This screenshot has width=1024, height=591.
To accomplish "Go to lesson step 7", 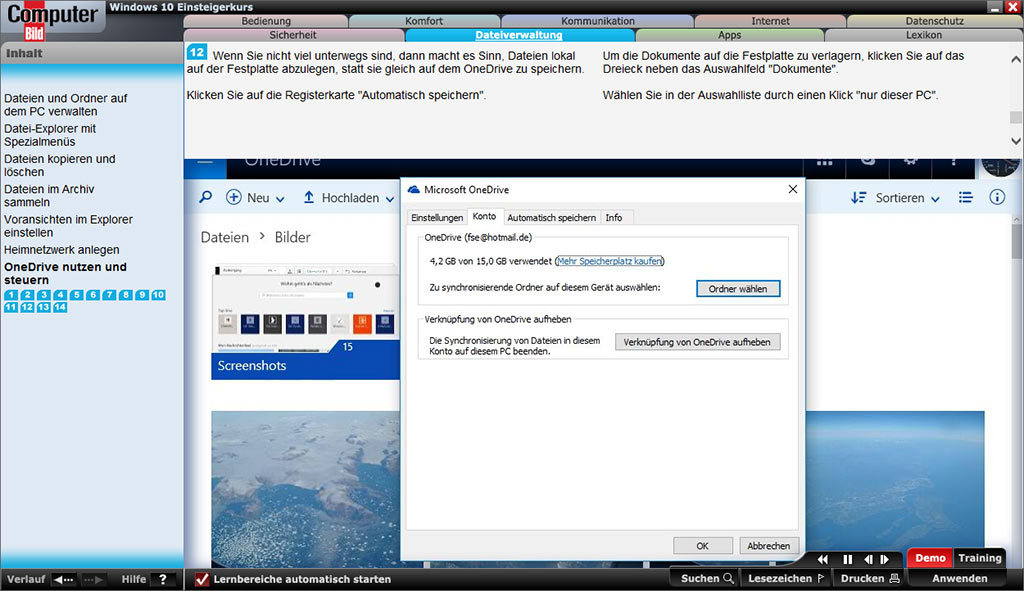I will tap(109, 295).
